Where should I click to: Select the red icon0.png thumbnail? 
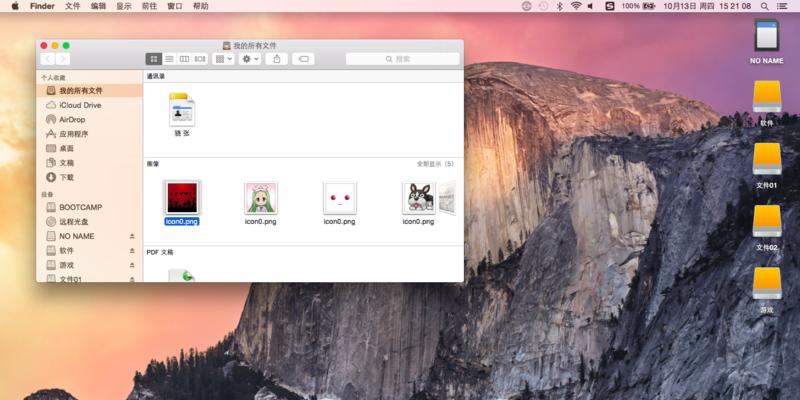[x=182, y=198]
